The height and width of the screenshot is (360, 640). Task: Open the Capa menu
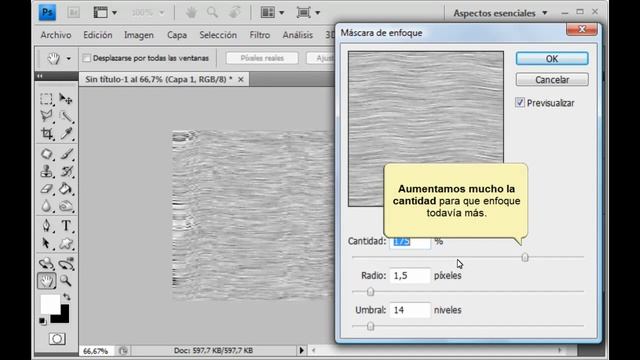177,35
